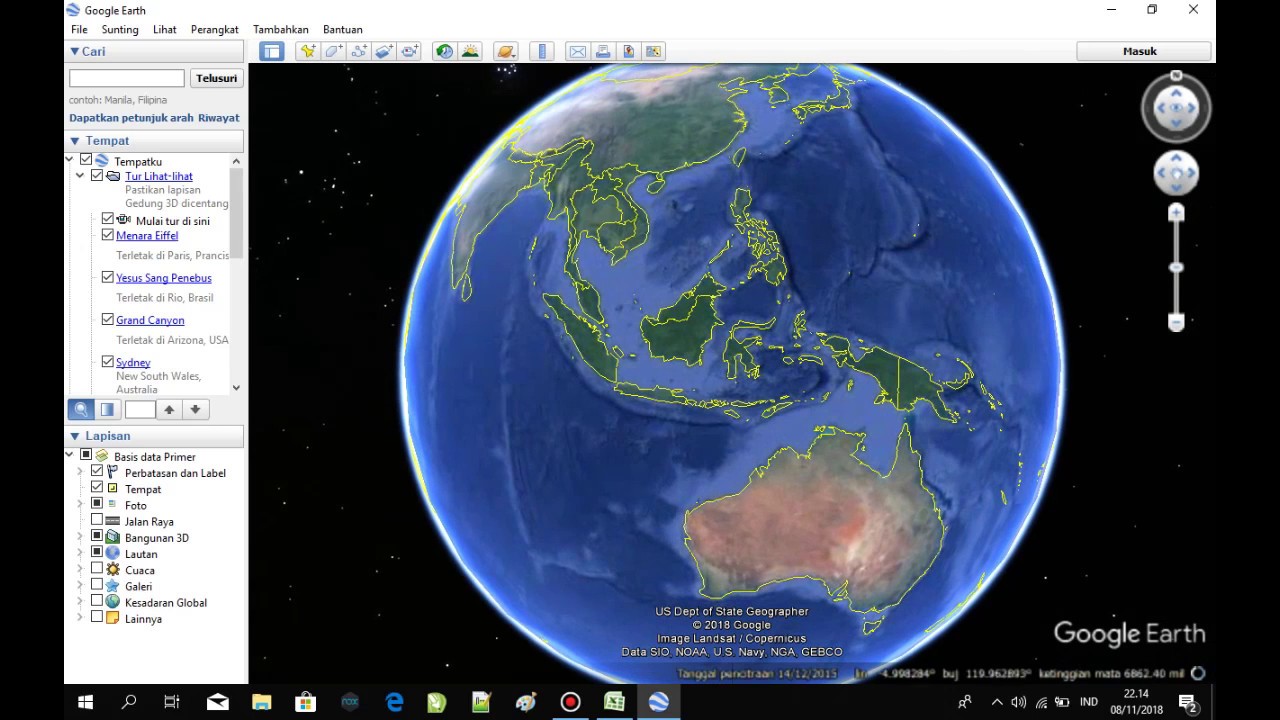The height and width of the screenshot is (720, 1280).
Task: Click the Save Image toolbar icon
Action: (x=628, y=51)
